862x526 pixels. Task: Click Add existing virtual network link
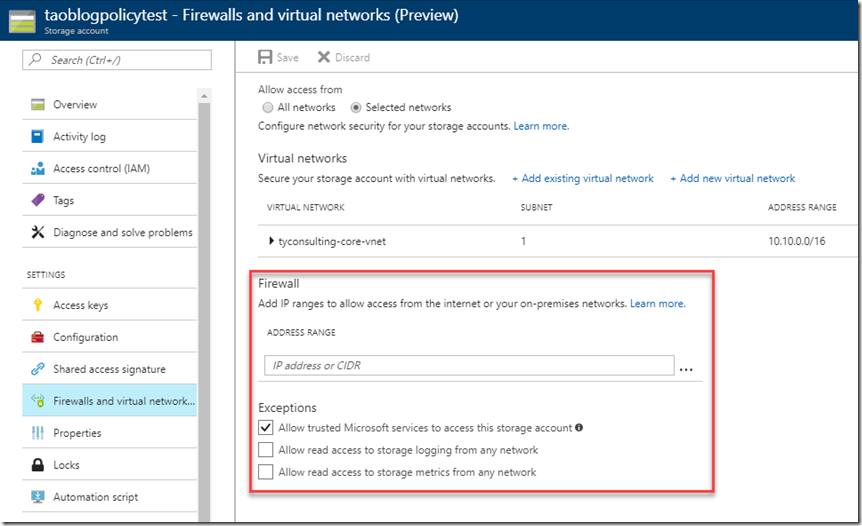tap(583, 178)
